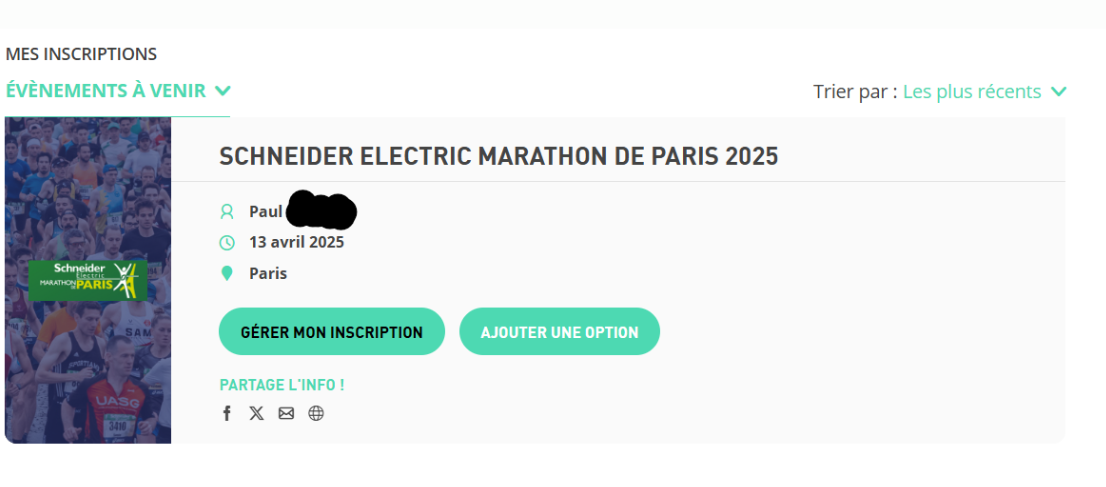Viewport: 1106px width, 487px height.
Task: Open the Les plus récents sort dropdown
Action: point(972,92)
